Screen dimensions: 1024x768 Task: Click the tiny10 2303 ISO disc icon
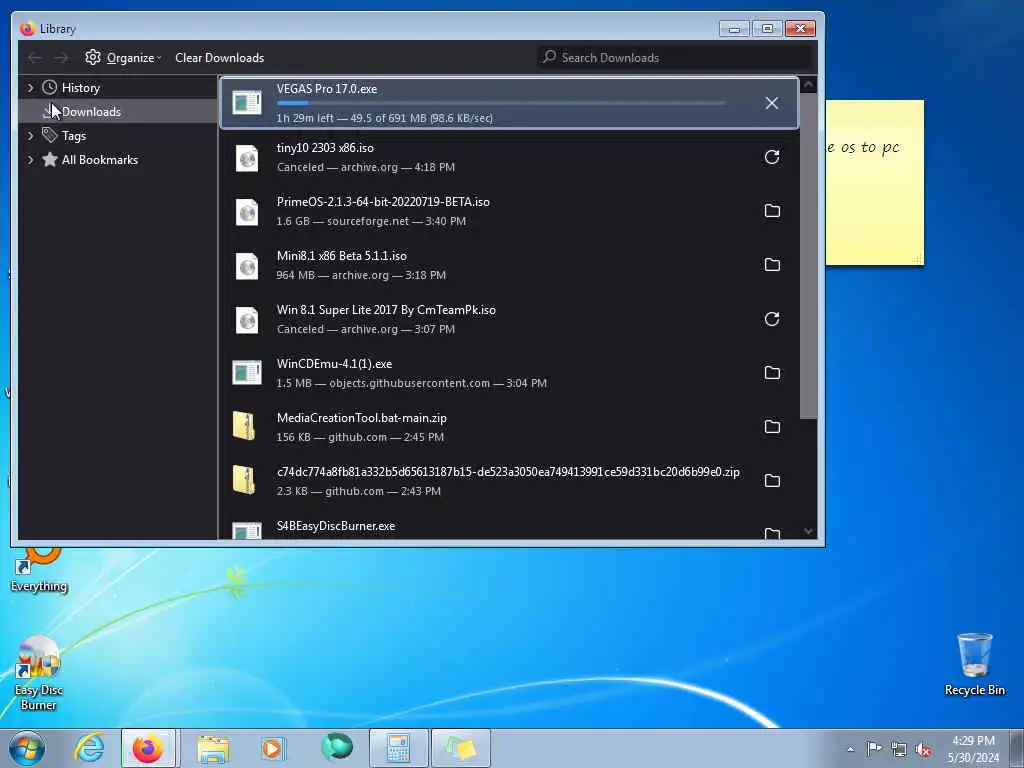click(x=247, y=157)
